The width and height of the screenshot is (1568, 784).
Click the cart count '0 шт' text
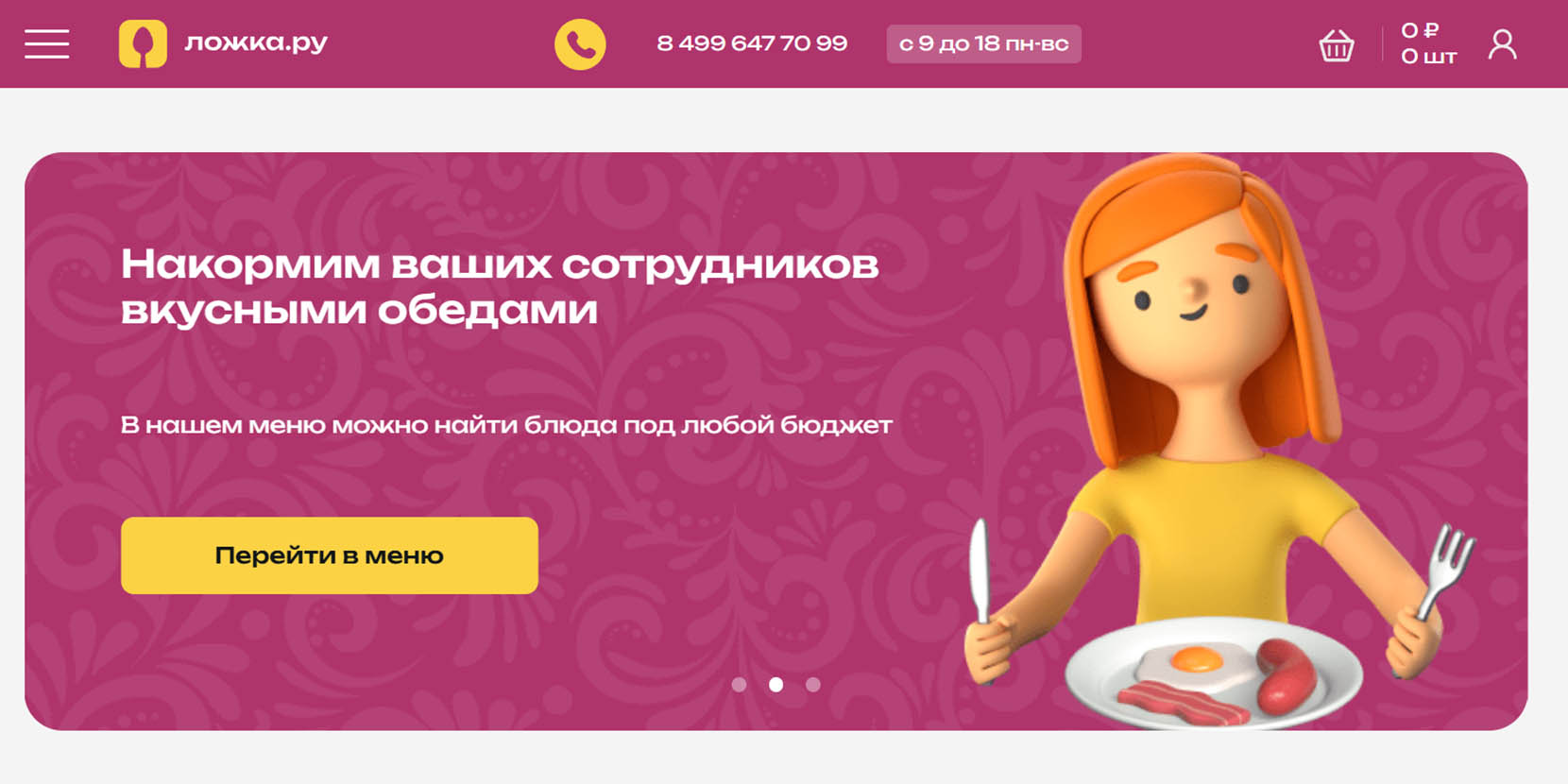click(1428, 57)
